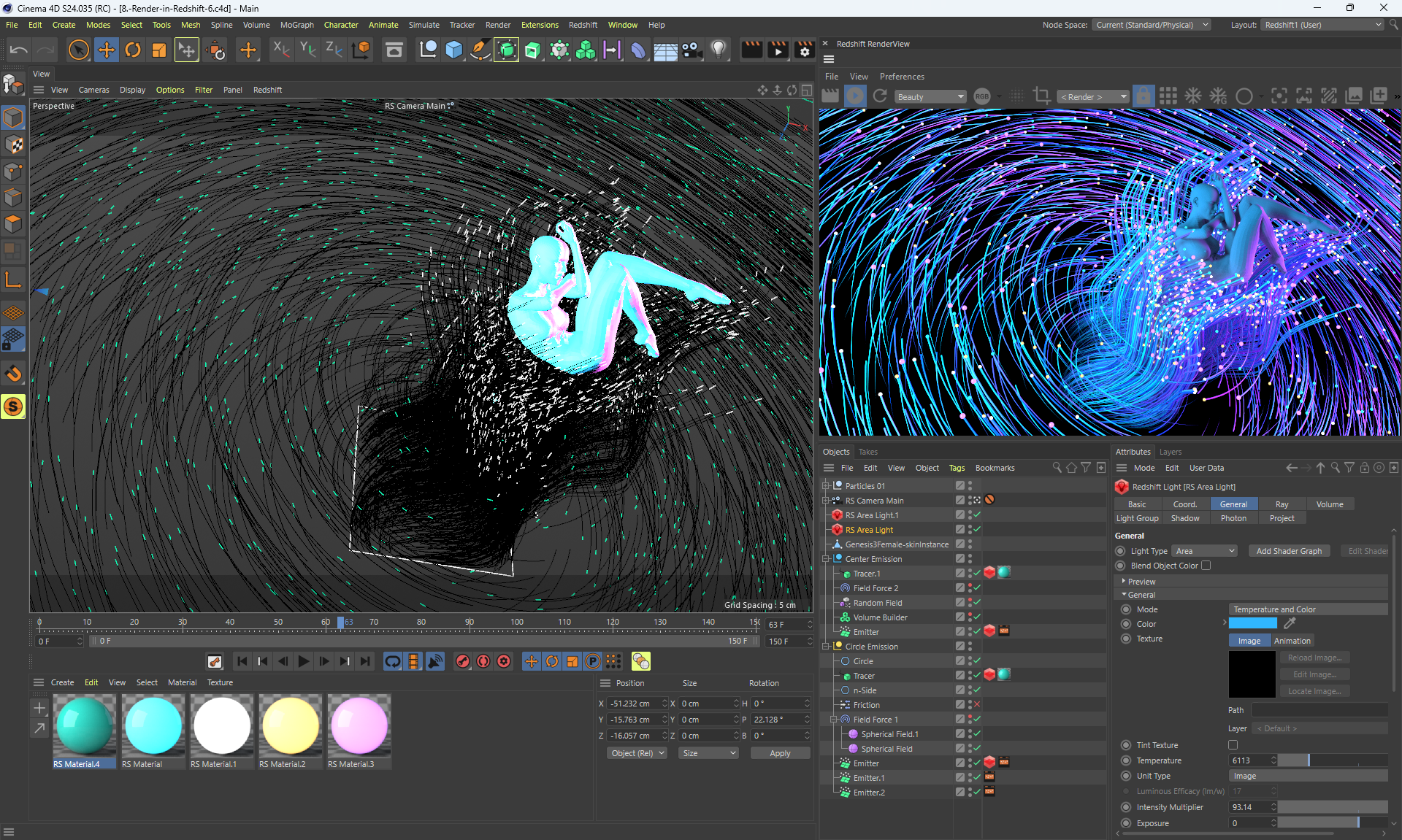This screenshot has height=840, width=1402.
Task: Click the blue light Color swatch
Action: click(1253, 624)
